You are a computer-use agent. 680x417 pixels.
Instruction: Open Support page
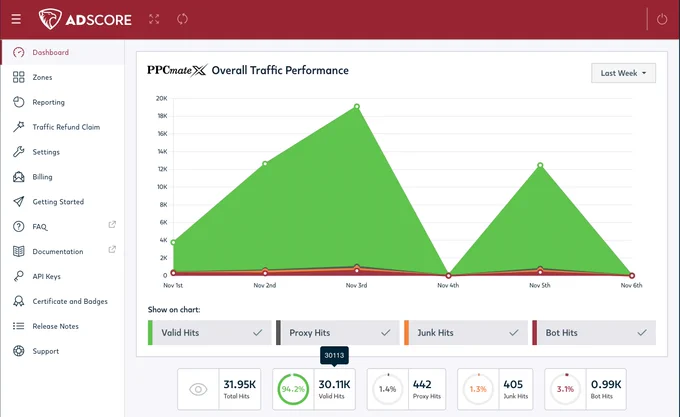pos(62,351)
